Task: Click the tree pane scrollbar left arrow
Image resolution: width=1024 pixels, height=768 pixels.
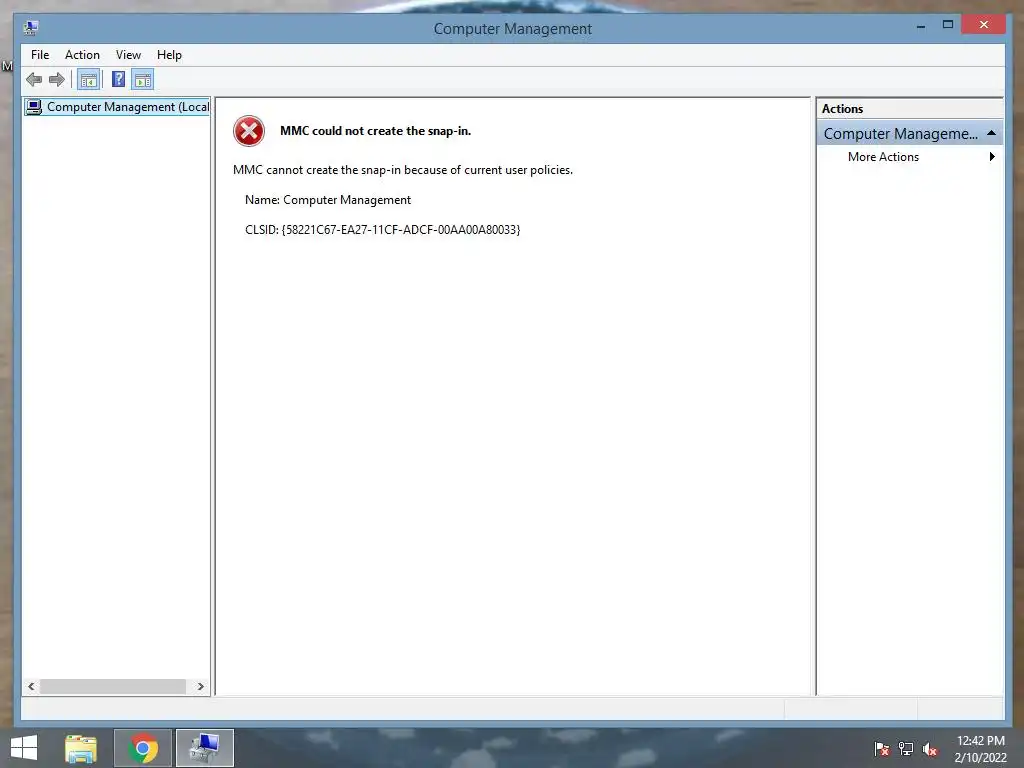Action: (31, 686)
